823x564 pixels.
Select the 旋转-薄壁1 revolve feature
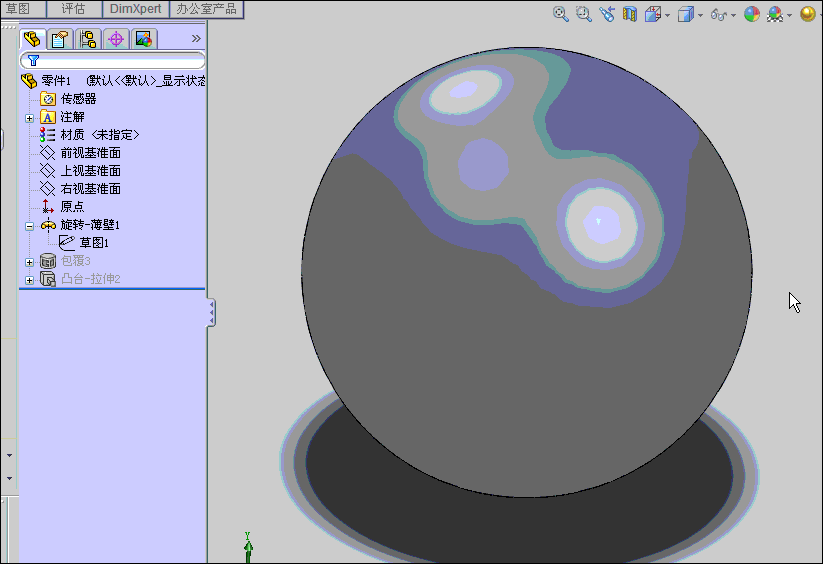tap(90, 225)
